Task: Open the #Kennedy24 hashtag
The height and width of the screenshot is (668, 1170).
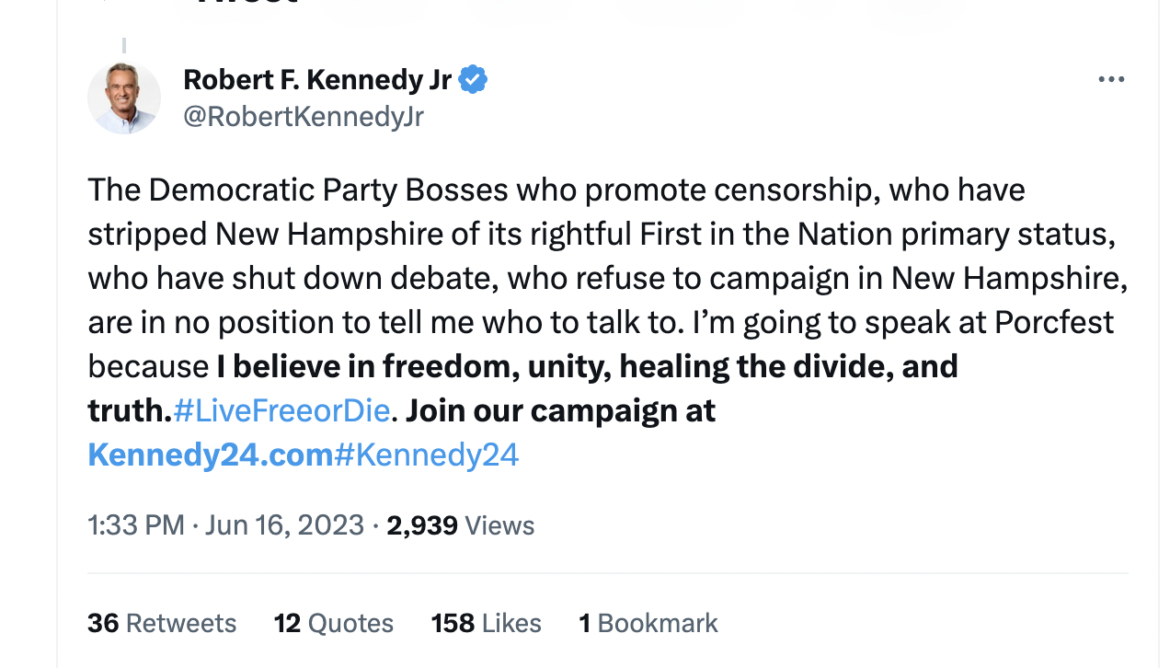Action: (426, 455)
